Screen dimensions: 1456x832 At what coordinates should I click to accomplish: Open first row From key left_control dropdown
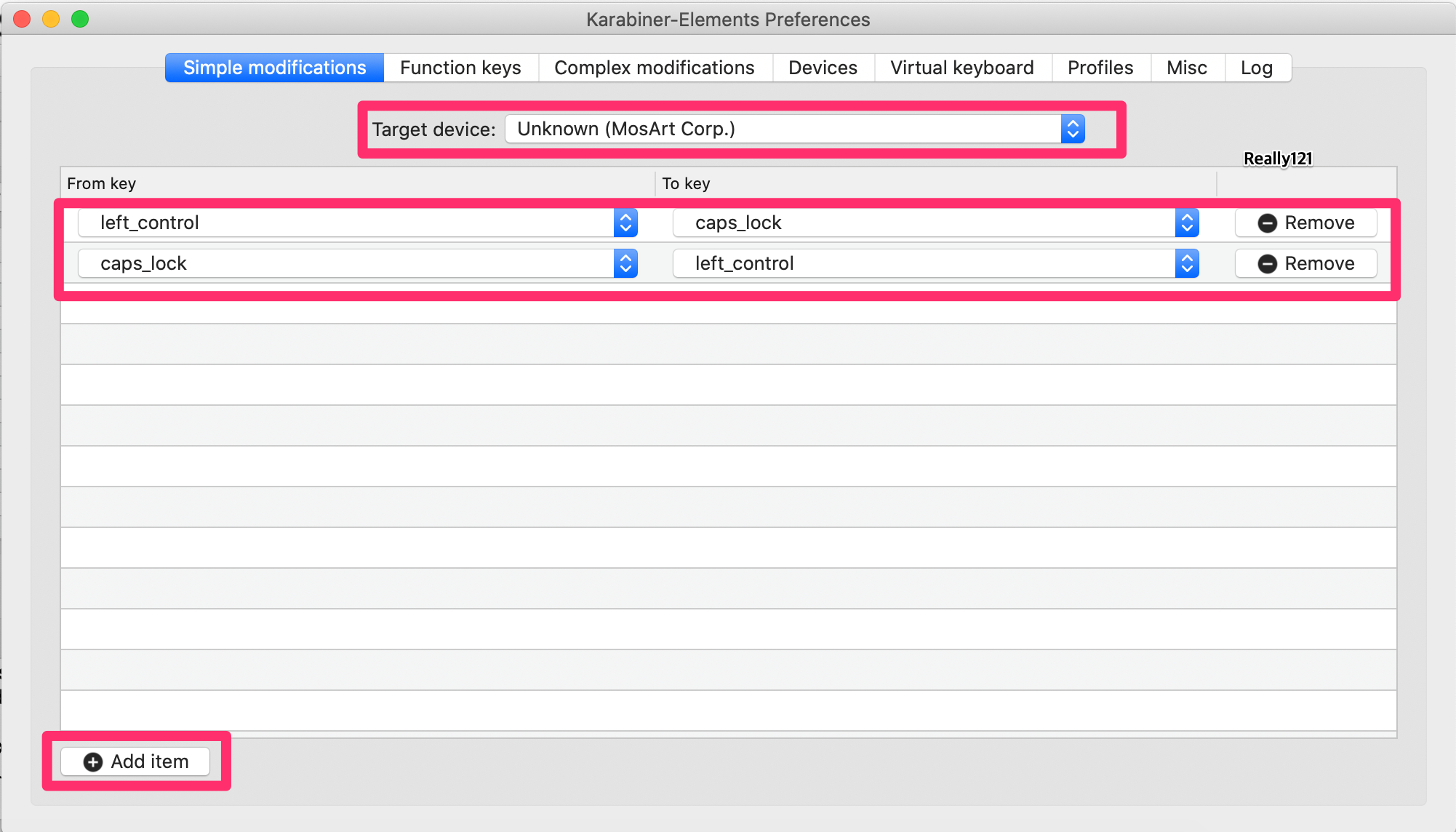(x=357, y=223)
